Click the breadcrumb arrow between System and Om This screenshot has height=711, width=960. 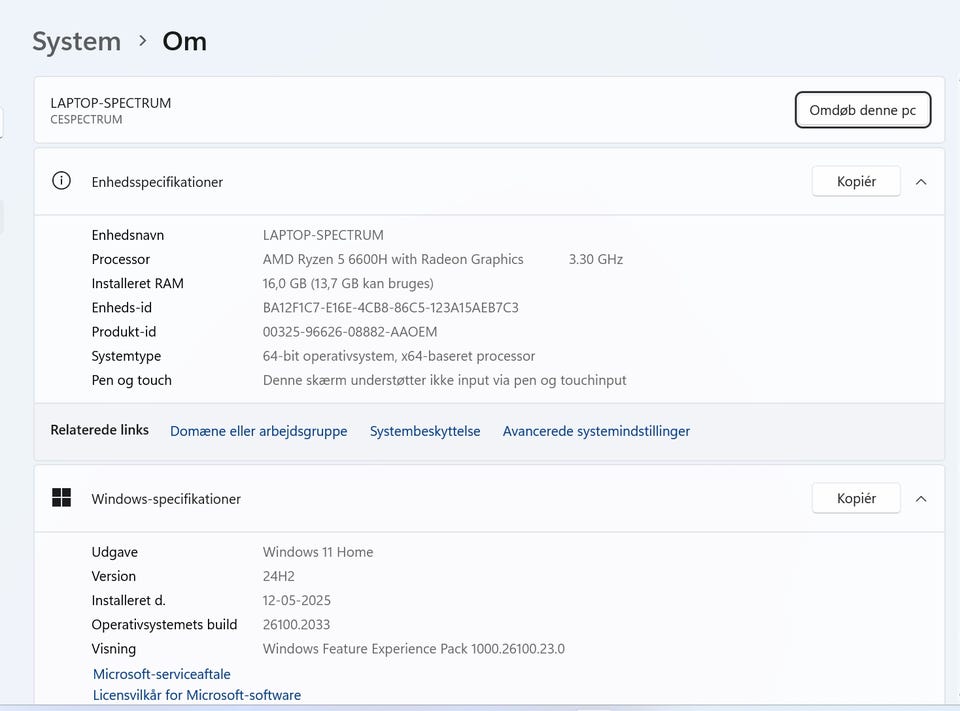click(142, 41)
